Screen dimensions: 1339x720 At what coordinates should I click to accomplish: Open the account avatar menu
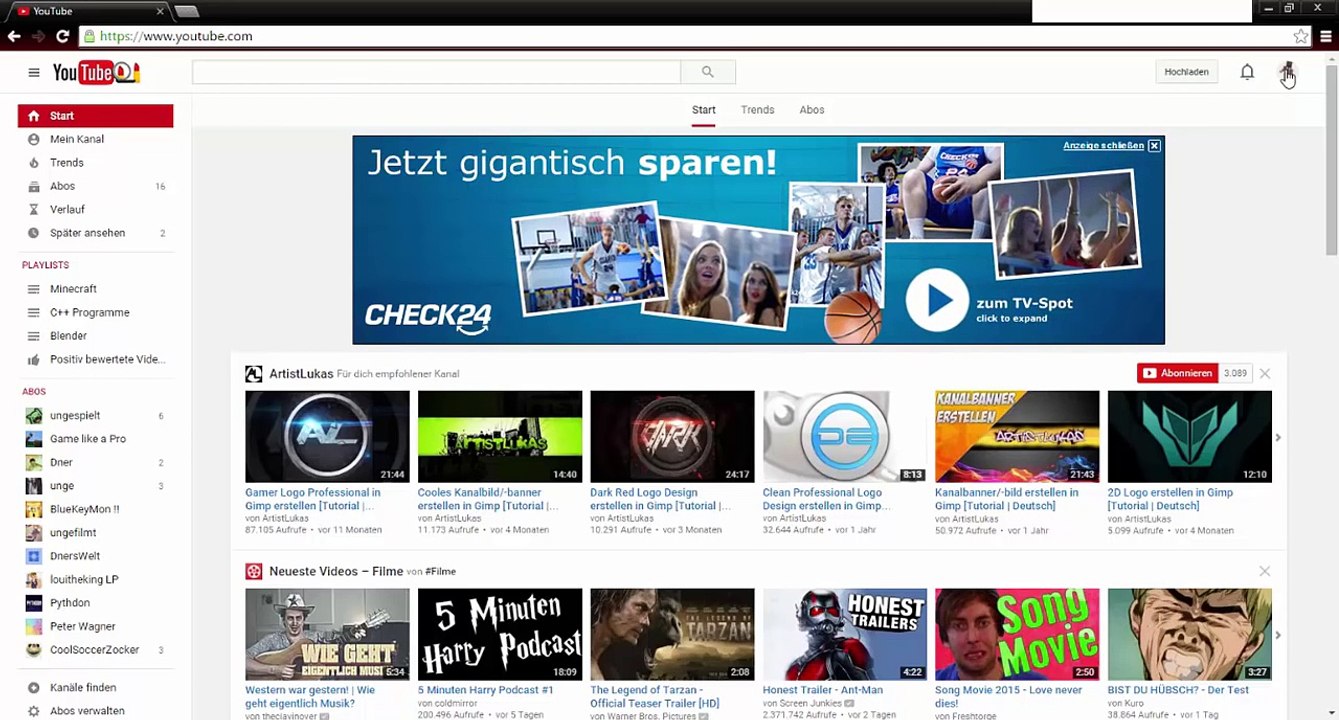tap(1287, 72)
